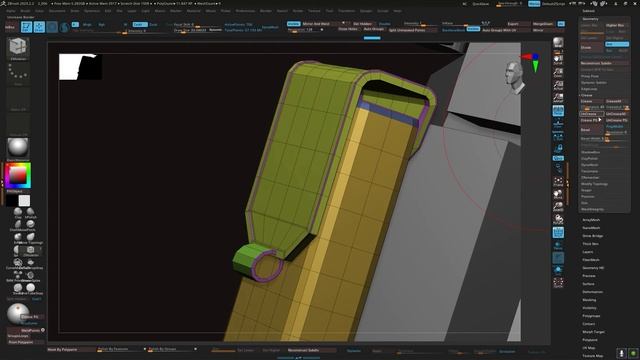The image size is (640, 360).
Task: Click the head camera view thumbnail
Action: click(x=514, y=76)
